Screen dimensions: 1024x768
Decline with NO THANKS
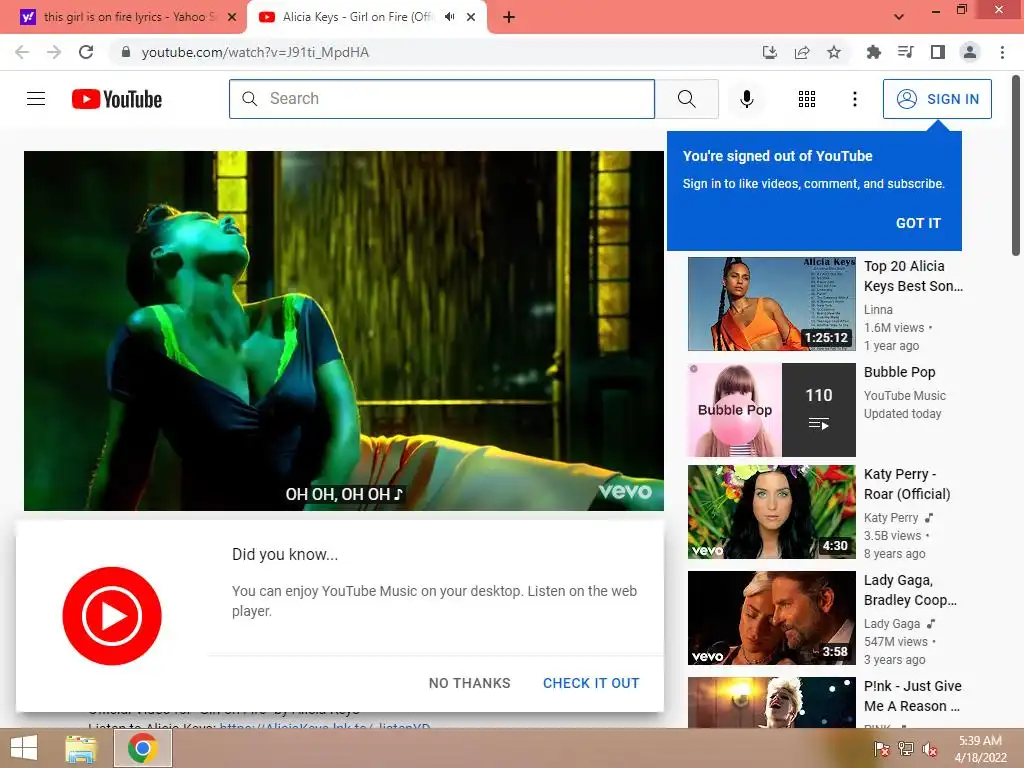[470, 683]
